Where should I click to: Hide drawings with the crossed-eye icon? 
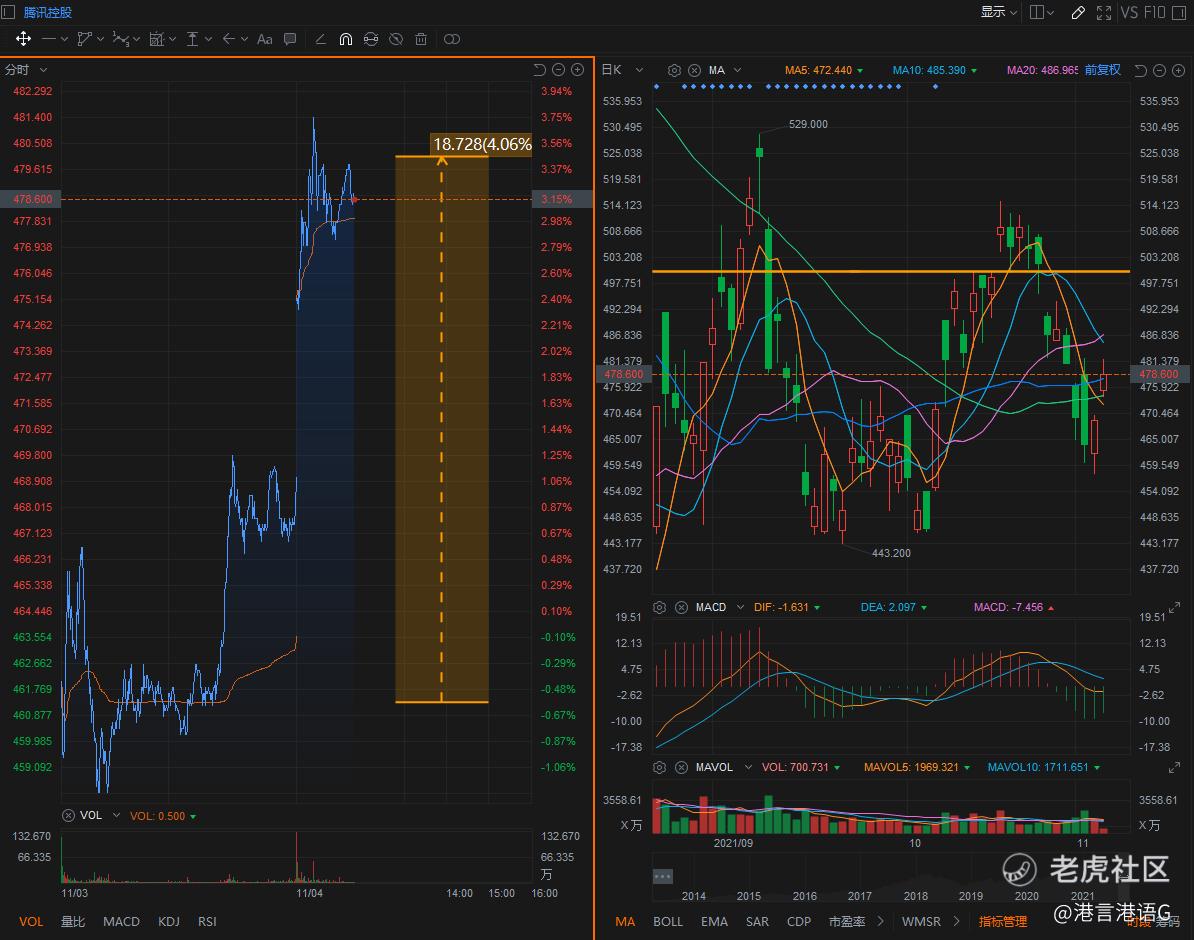click(x=396, y=39)
